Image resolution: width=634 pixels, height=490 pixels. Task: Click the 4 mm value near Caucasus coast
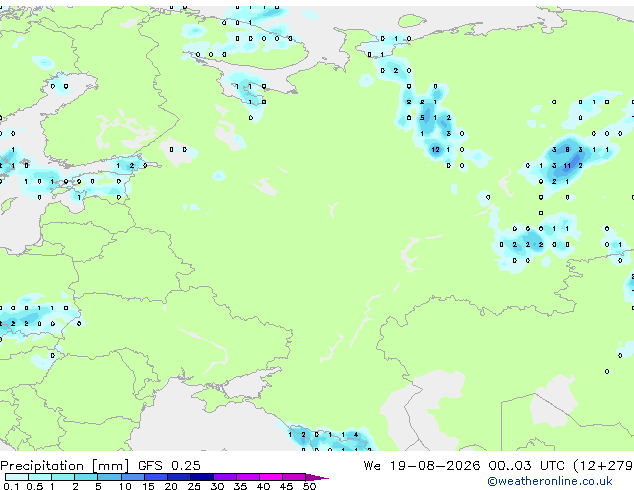356,435
